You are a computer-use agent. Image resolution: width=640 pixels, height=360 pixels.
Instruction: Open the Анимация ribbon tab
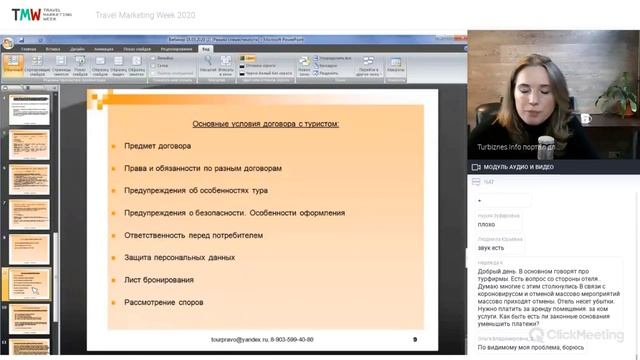click(x=104, y=49)
